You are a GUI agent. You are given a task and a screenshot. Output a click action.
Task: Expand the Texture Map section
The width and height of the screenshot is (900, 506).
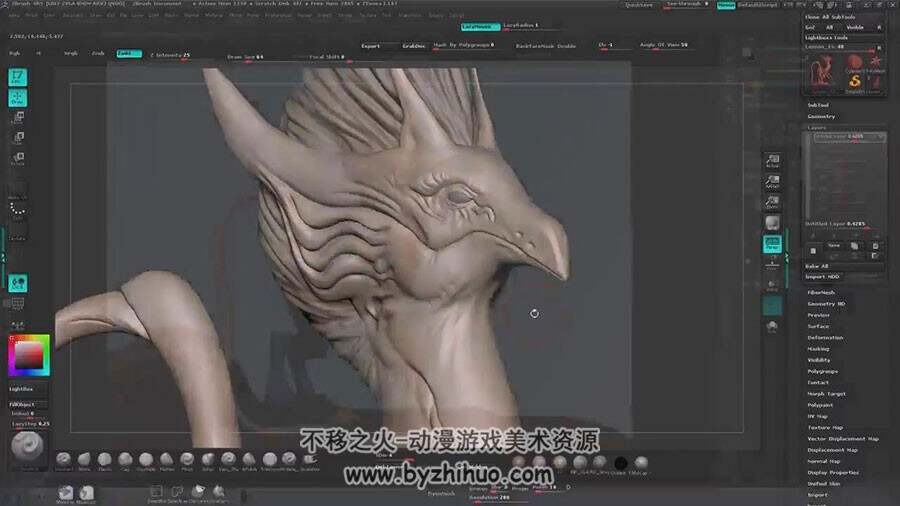coord(825,427)
